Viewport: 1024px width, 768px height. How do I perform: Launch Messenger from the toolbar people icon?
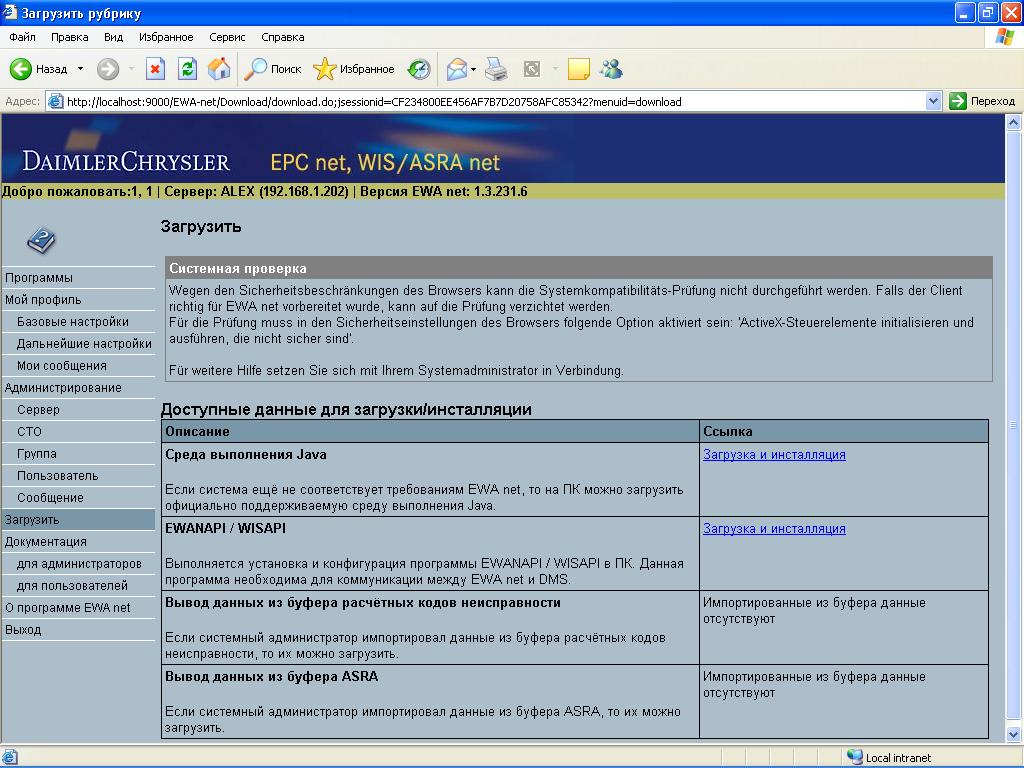(612, 69)
